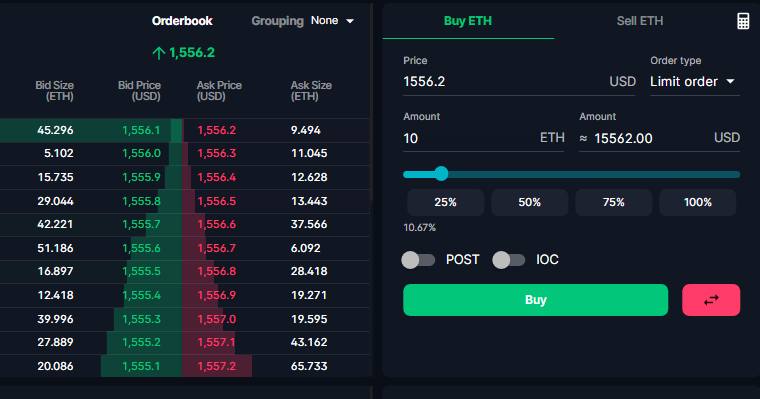760x399 pixels.
Task: Expand the Grouping None dropdown
Action: pyautogui.click(x=332, y=21)
